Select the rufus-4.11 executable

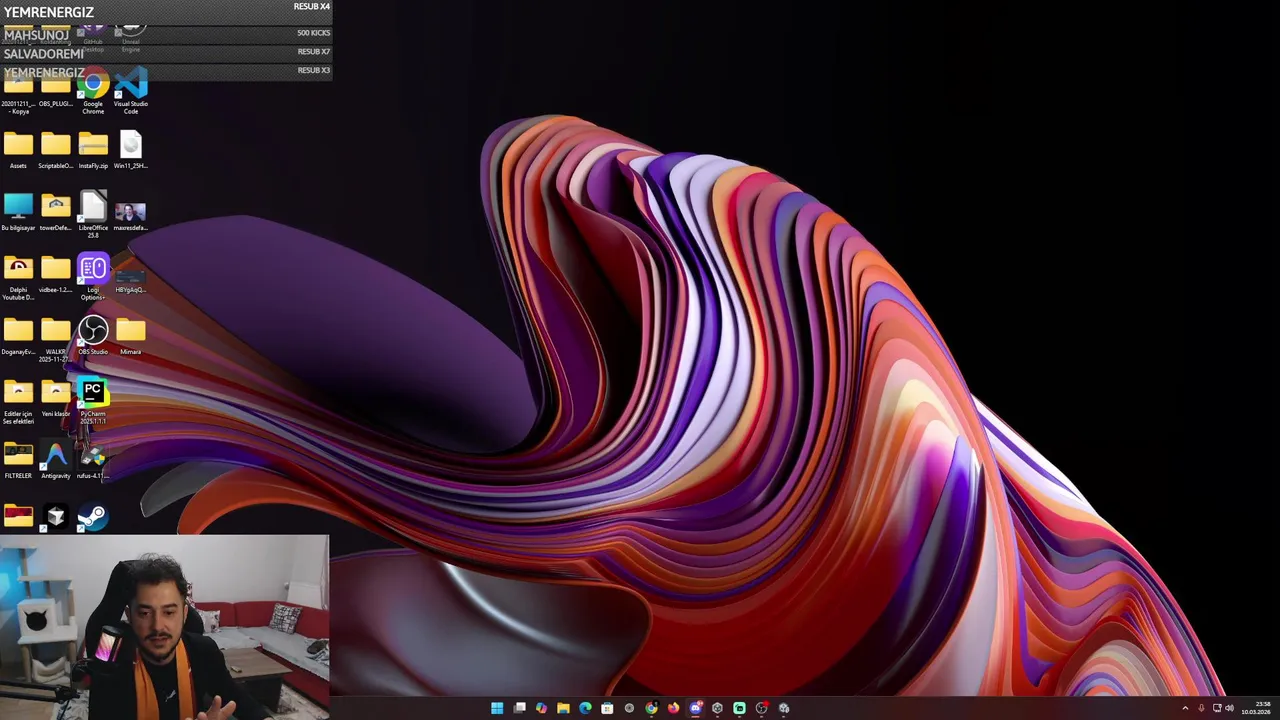[x=93, y=460]
